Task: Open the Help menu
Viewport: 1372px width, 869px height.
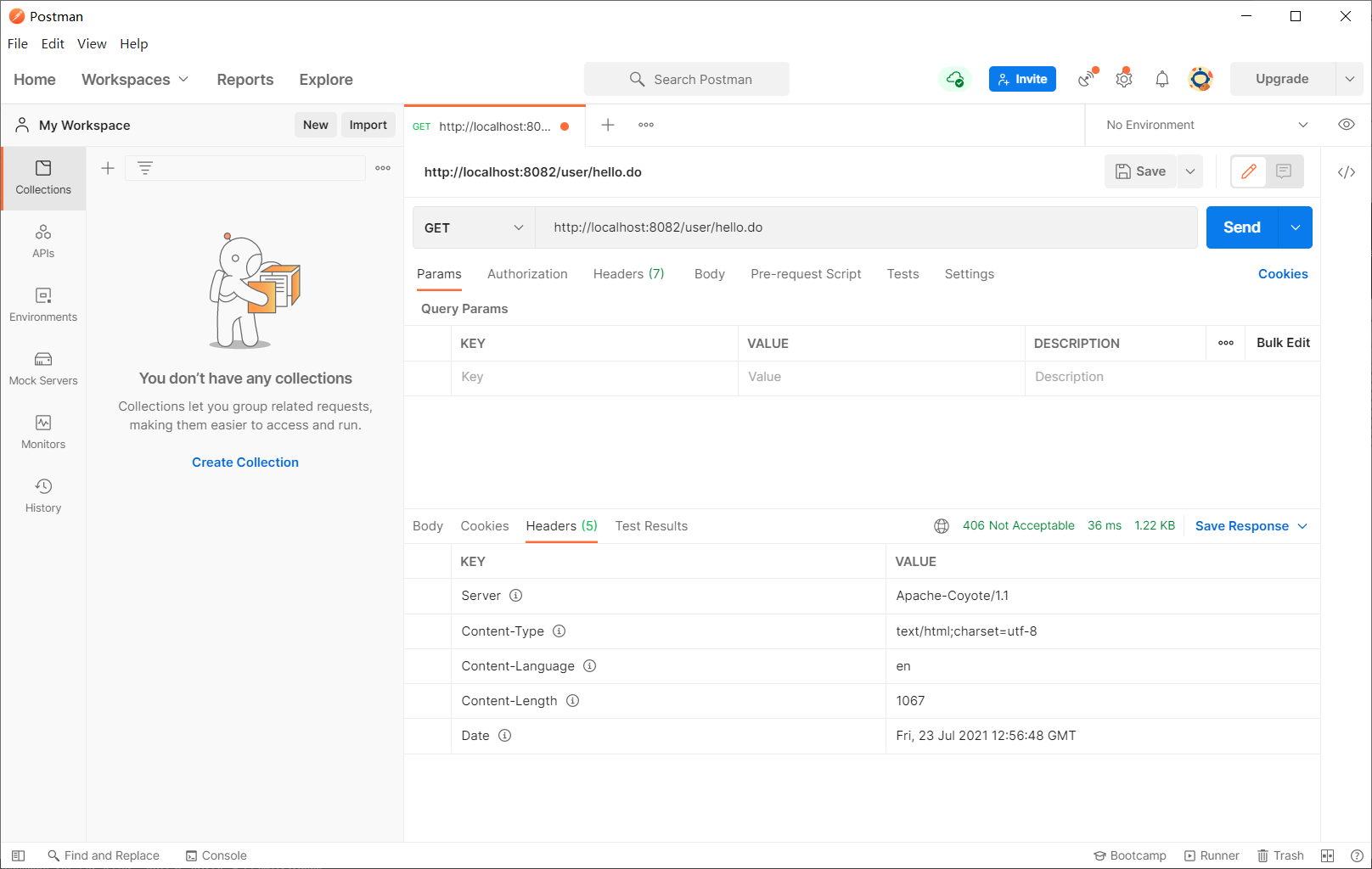Action: point(133,44)
